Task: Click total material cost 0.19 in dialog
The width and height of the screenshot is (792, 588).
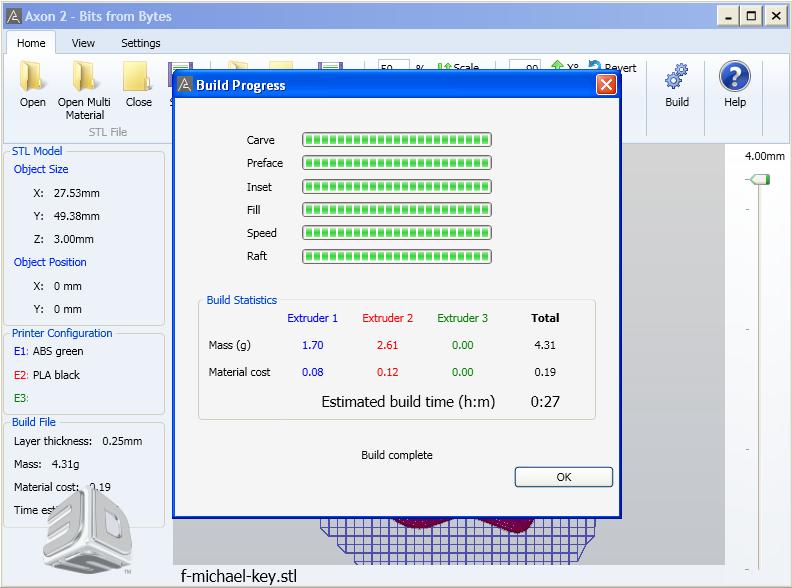Action: click(x=545, y=372)
